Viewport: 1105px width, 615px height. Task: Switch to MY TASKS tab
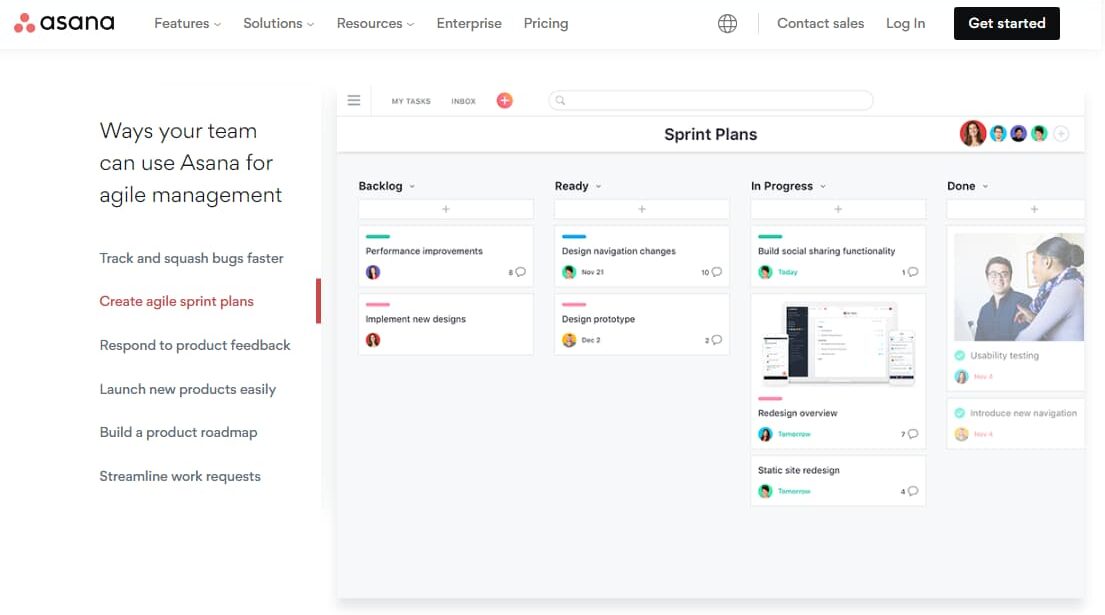pos(411,101)
